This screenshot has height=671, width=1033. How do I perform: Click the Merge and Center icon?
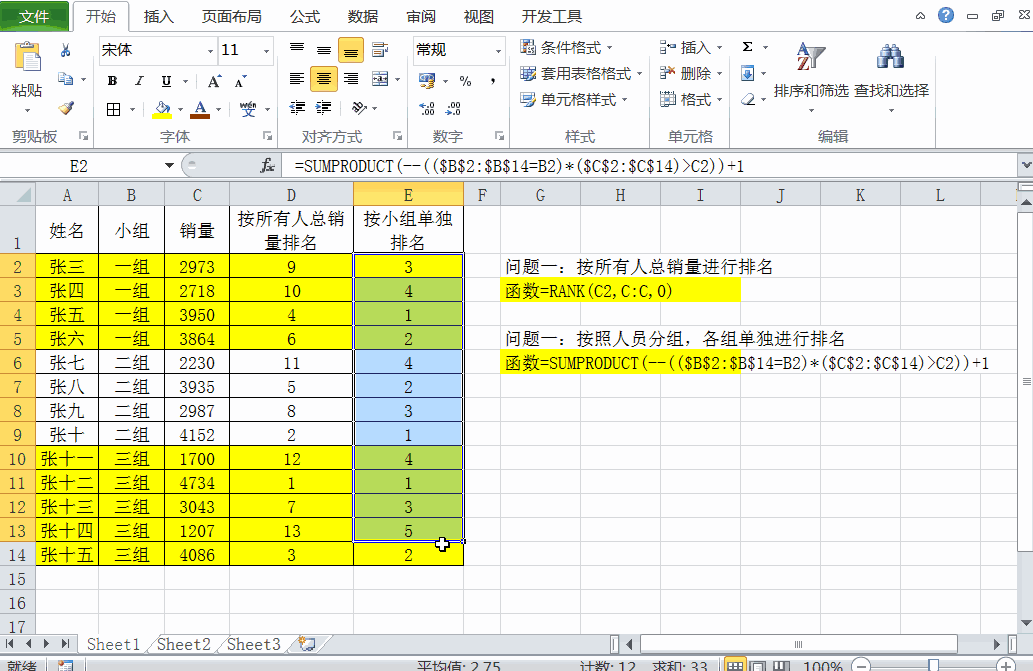click(380, 79)
